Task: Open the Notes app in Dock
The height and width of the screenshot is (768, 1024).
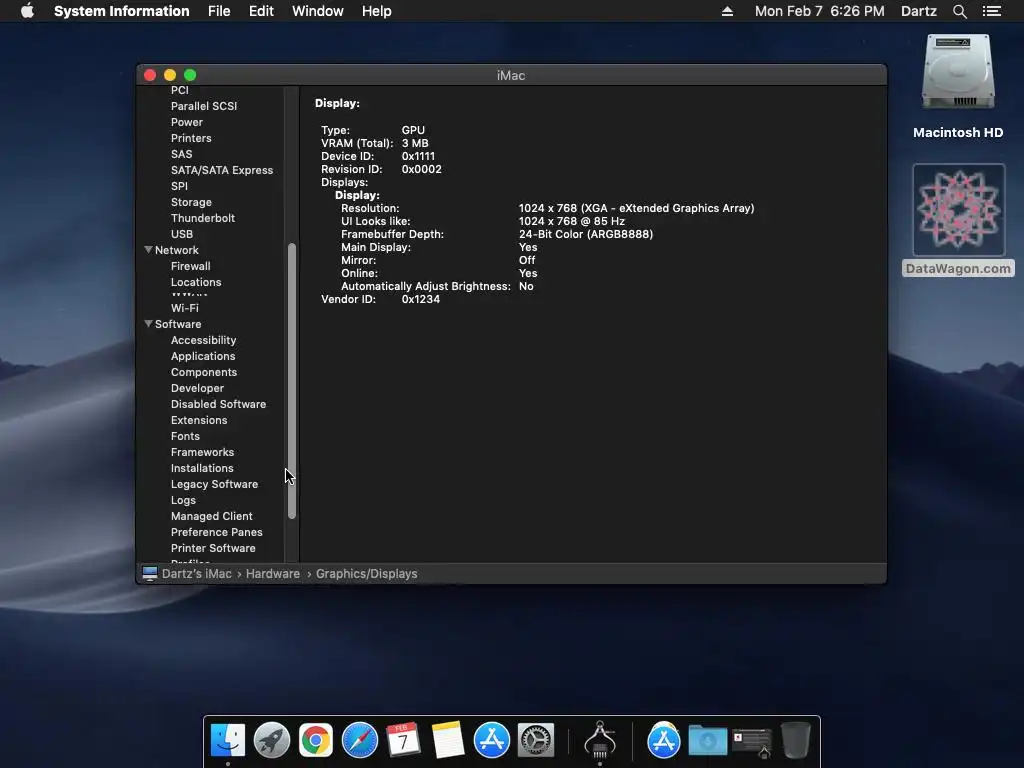Action: tap(447, 741)
